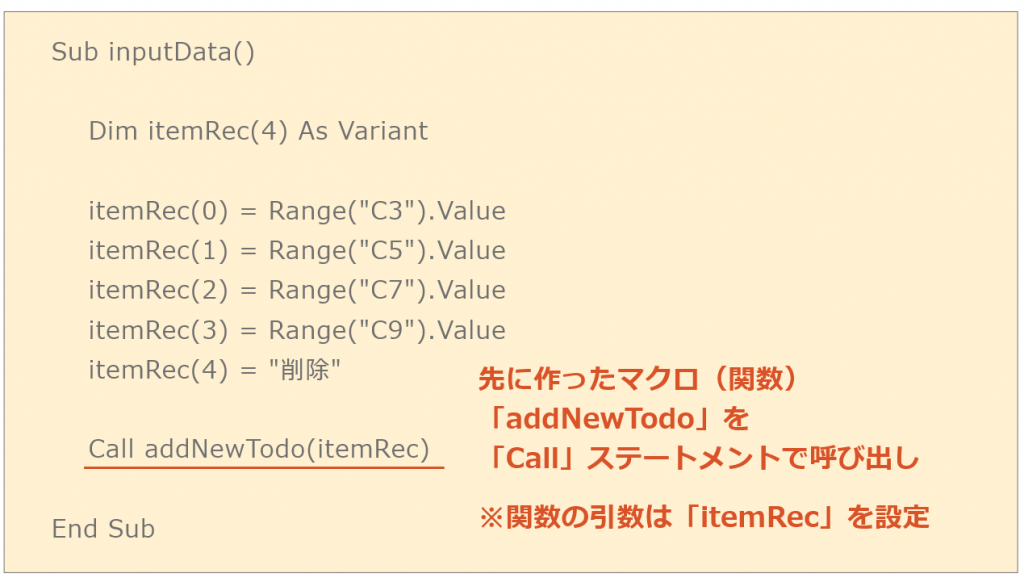Select the itemRec(2) Range C7 line
The width and height of the screenshot is (1024, 582).
(297, 290)
